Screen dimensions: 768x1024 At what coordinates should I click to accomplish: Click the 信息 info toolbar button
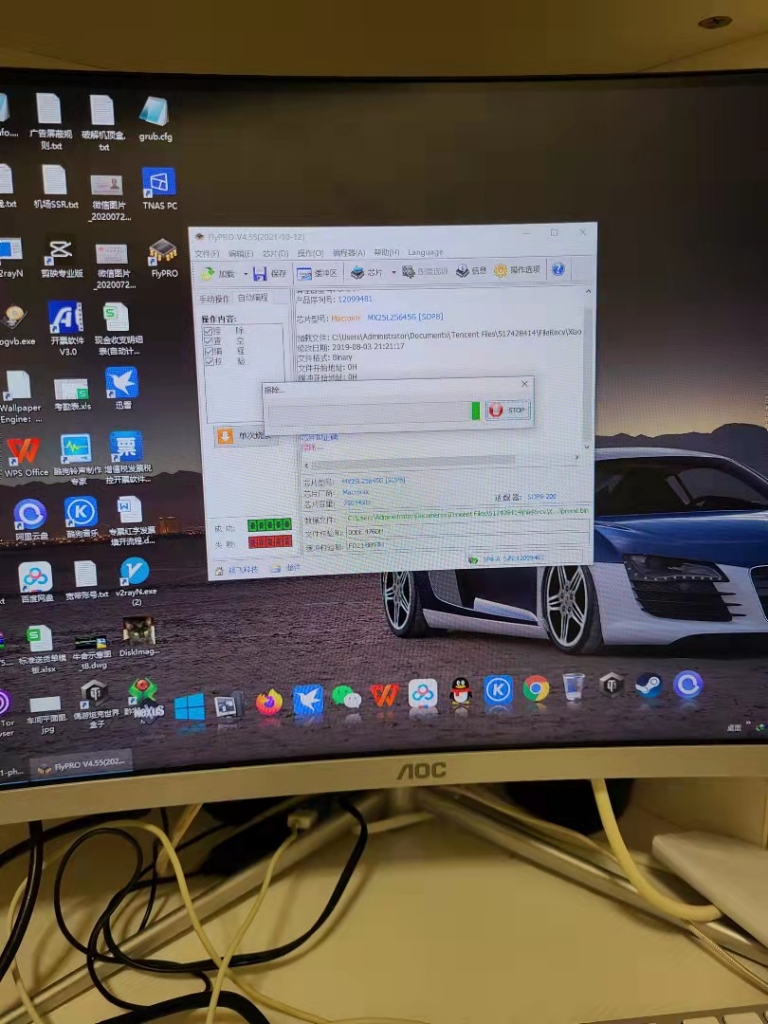[471, 270]
